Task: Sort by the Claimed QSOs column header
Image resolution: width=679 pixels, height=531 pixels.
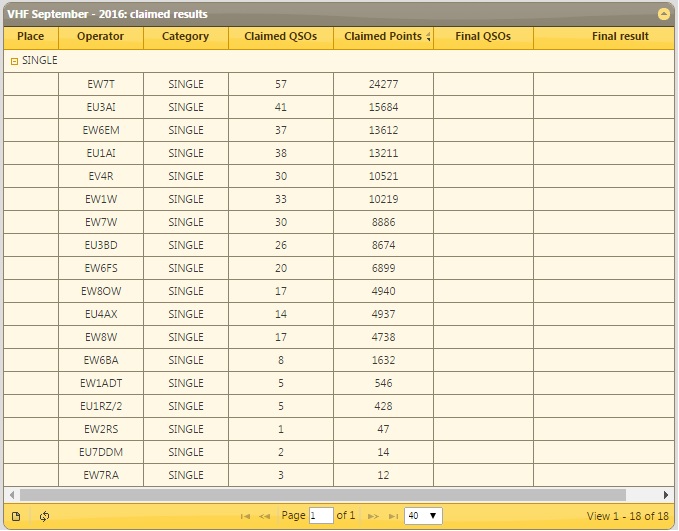Action: [280, 37]
